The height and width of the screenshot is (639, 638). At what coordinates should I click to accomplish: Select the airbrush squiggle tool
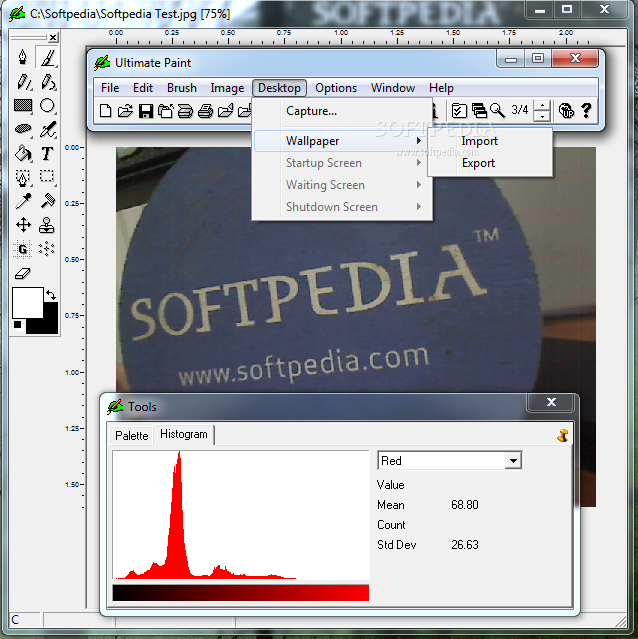tap(47, 129)
